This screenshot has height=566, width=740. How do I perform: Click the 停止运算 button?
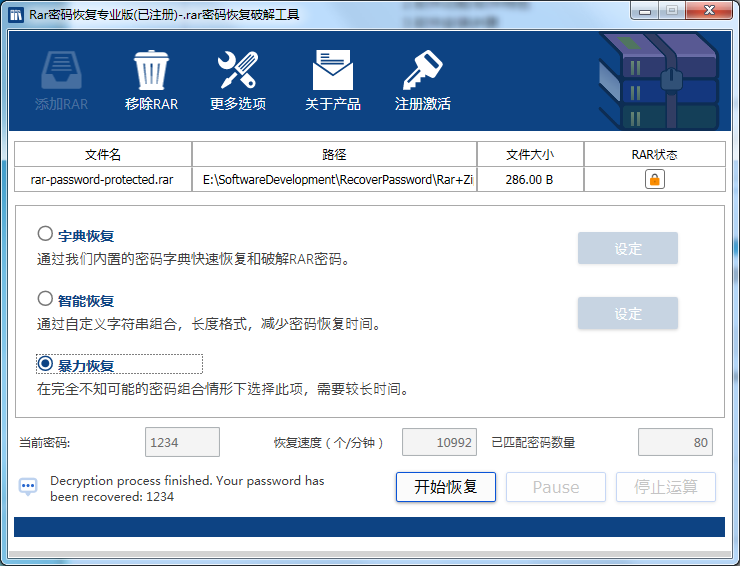click(666, 487)
